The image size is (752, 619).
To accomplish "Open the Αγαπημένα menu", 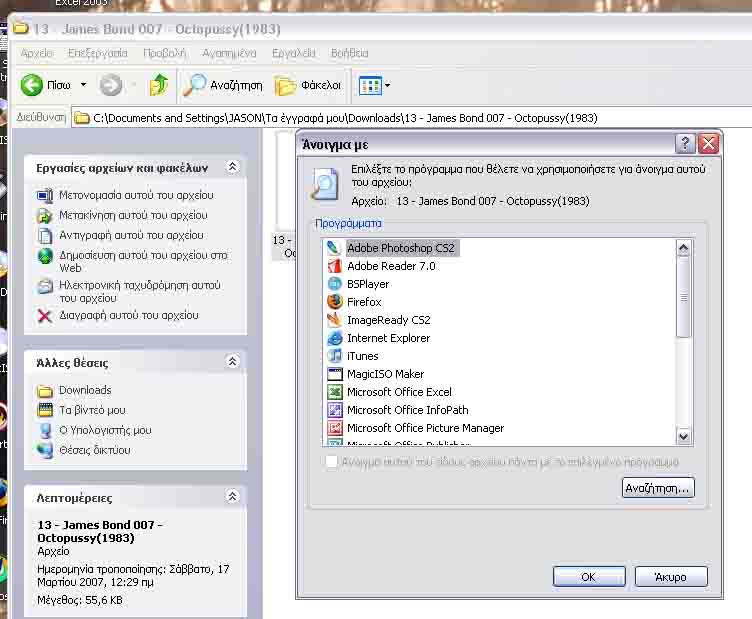I will click(x=229, y=53).
